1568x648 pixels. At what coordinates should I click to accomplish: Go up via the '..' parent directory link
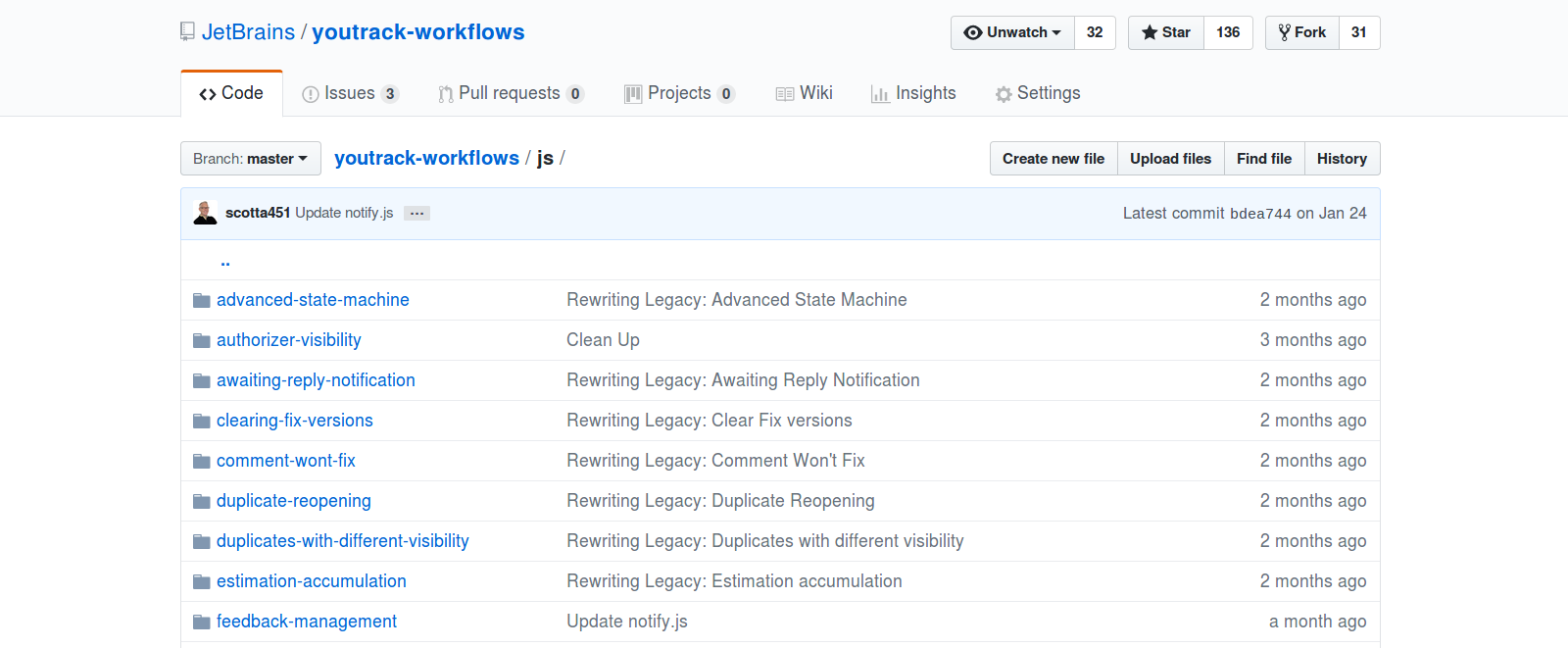pos(225,261)
